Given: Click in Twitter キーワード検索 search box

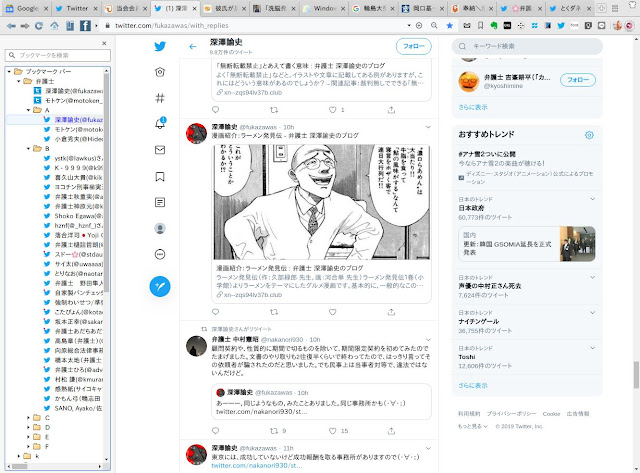Looking at the screenshot, I should pos(527,47).
